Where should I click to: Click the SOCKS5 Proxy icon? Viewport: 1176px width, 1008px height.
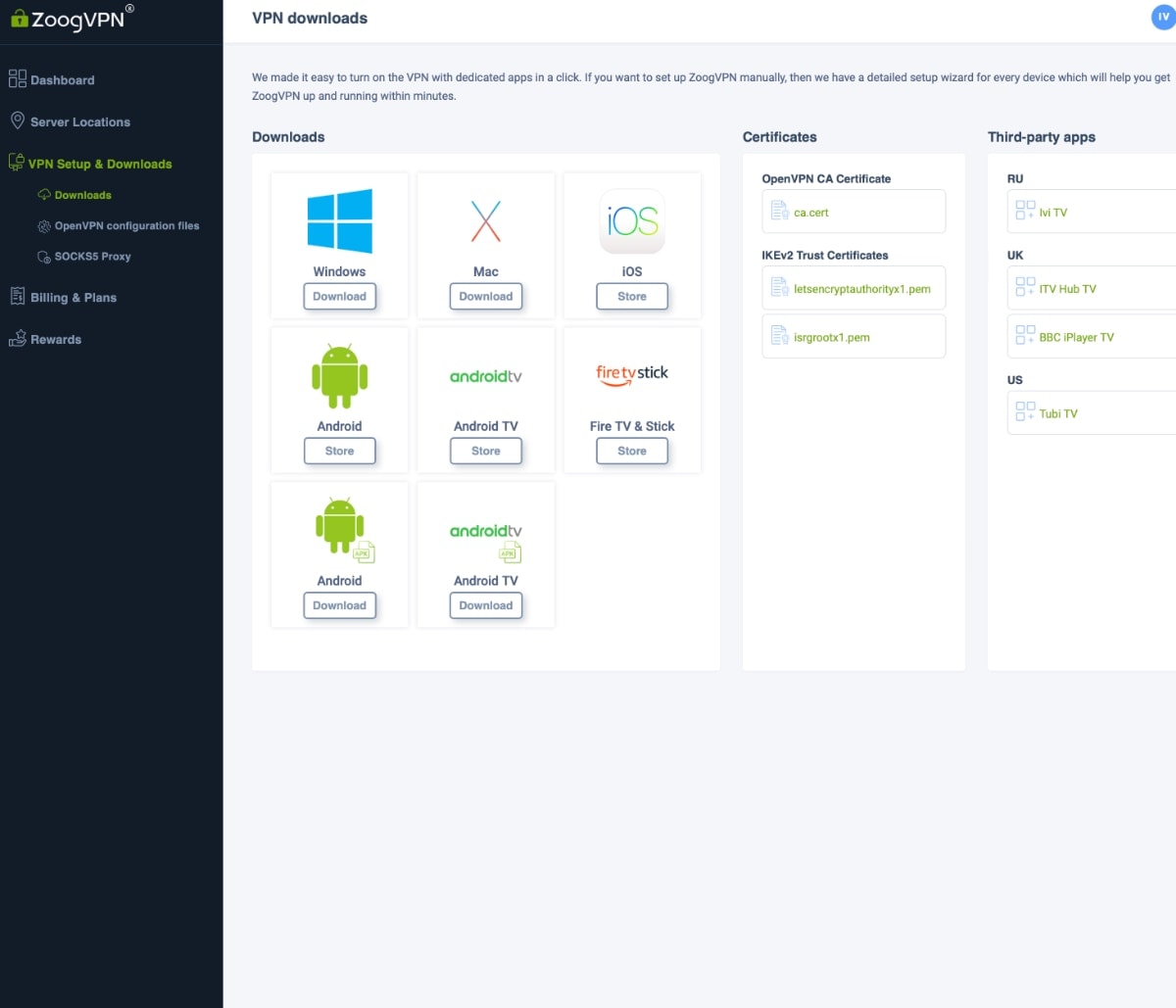point(44,257)
